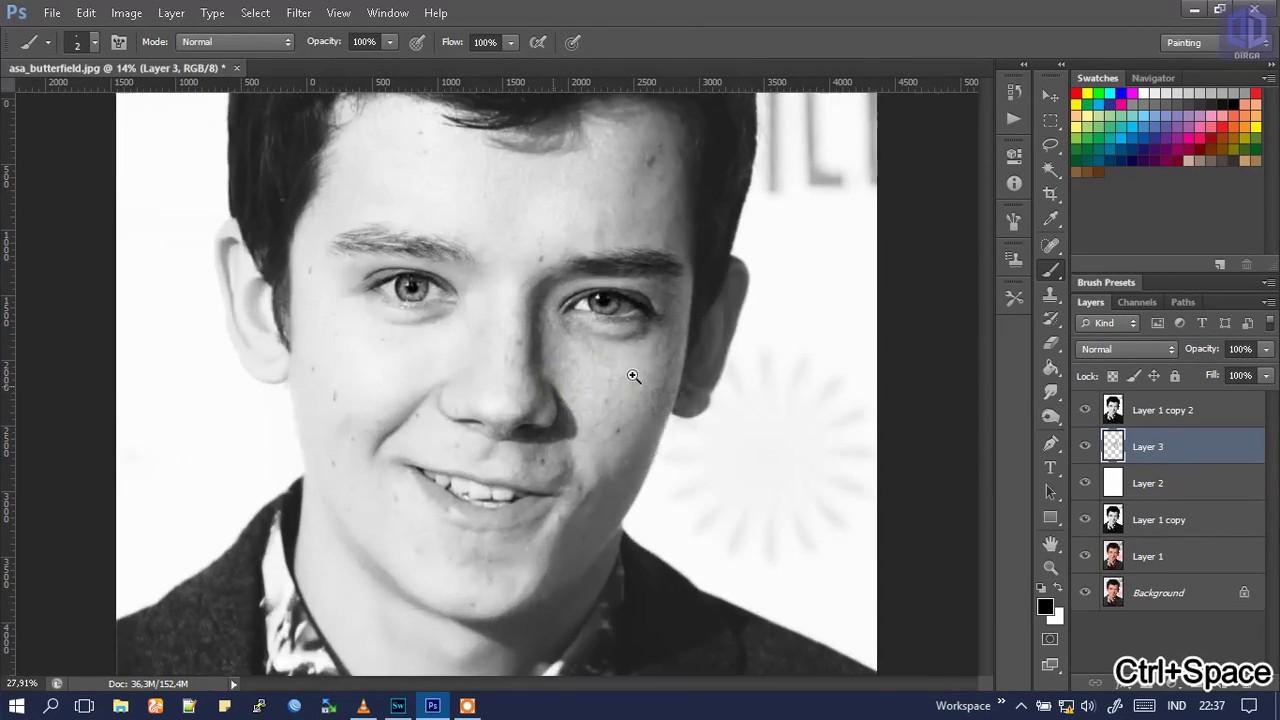
Task: Select the Magic Wand tool
Action: [x=1050, y=170]
